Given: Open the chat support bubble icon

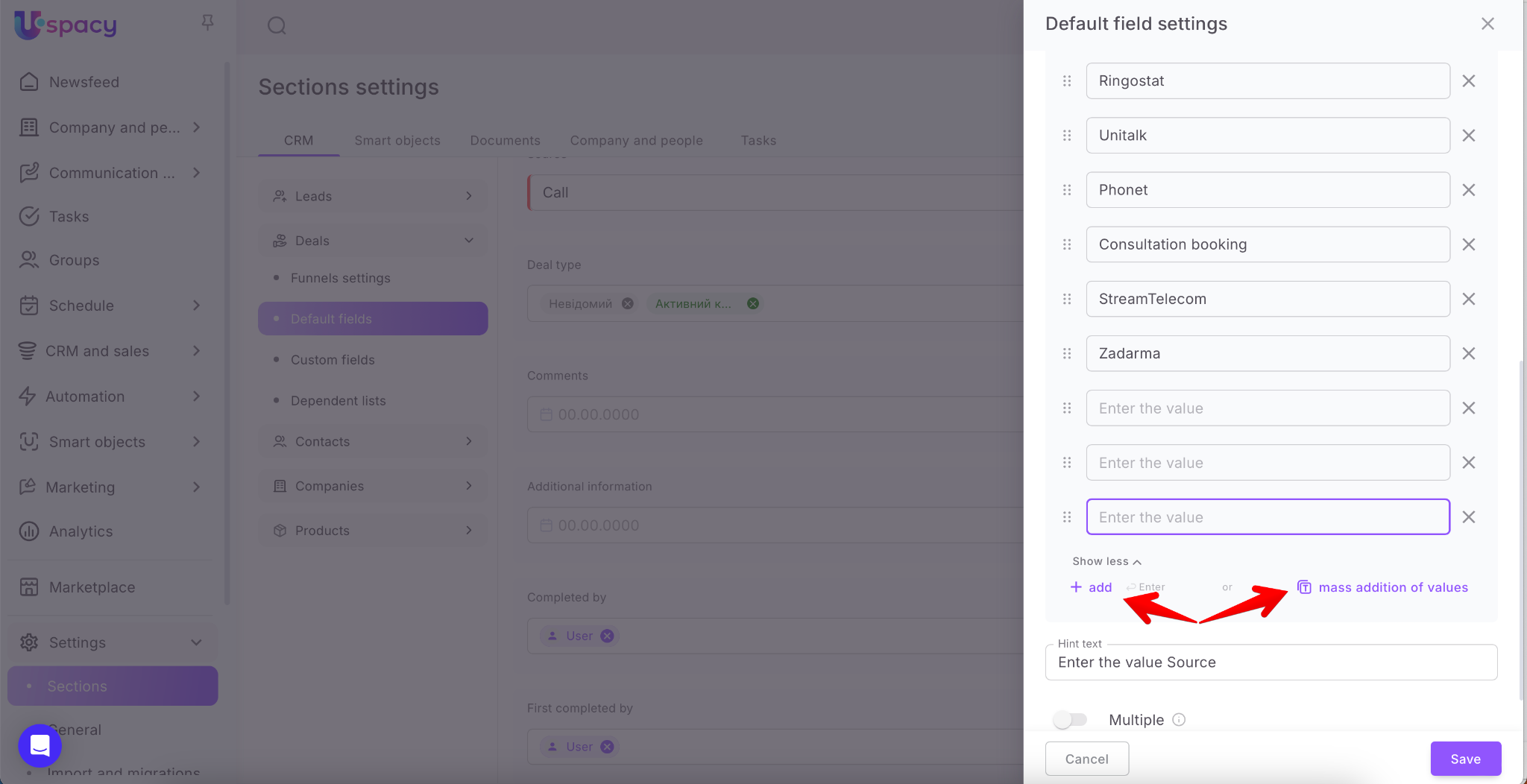Looking at the screenshot, I should (40, 745).
